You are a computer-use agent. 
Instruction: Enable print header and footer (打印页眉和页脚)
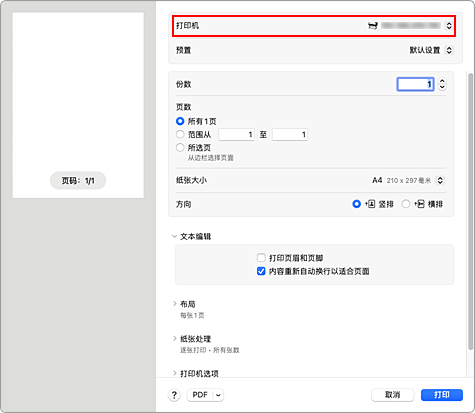click(261, 258)
